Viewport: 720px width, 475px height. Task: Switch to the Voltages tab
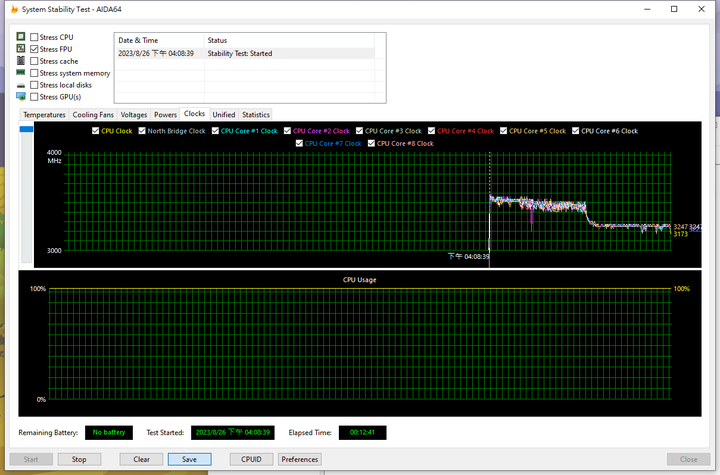134,115
